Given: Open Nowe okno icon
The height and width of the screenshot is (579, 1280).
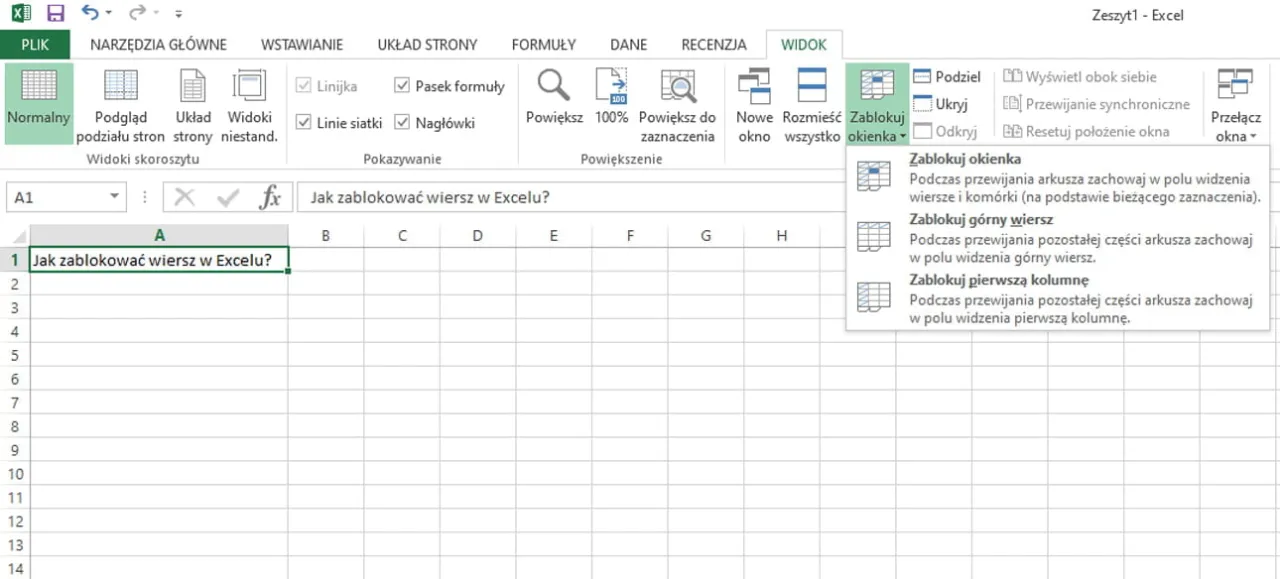Looking at the screenshot, I should click(x=754, y=86).
